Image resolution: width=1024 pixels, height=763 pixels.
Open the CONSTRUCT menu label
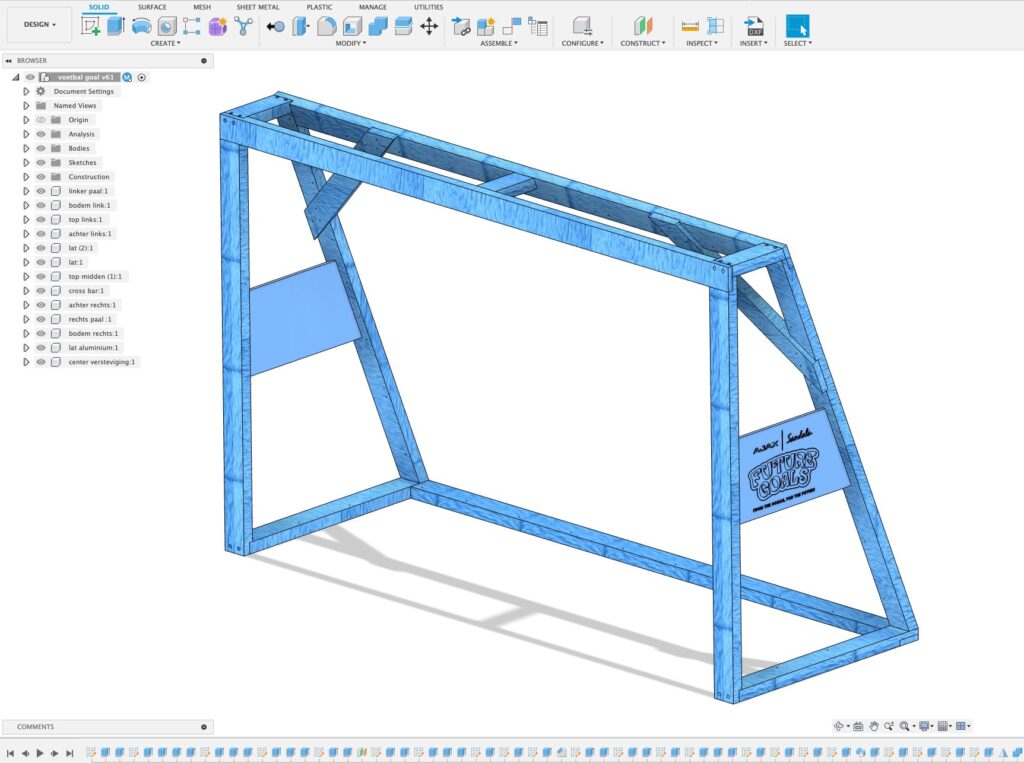(643, 43)
